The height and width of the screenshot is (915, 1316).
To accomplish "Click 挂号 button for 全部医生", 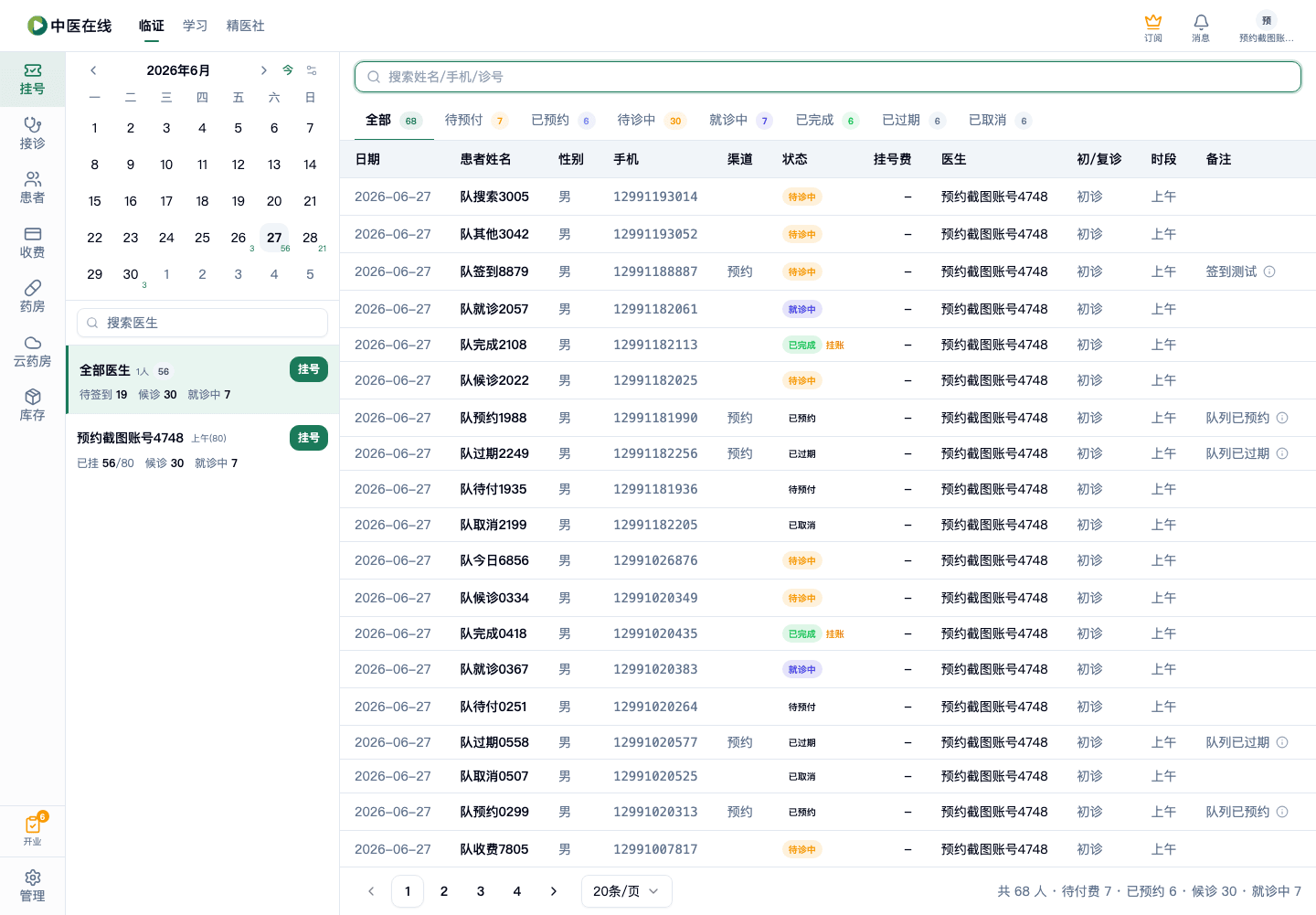I will (309, 369).
